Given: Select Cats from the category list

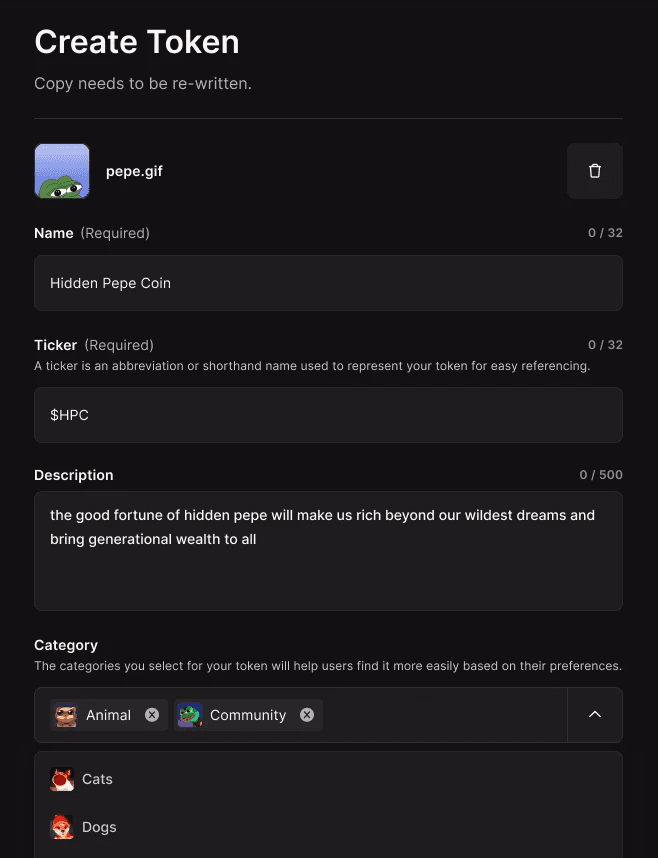Looking at the screenshot, I should click(x=97, y=779).
